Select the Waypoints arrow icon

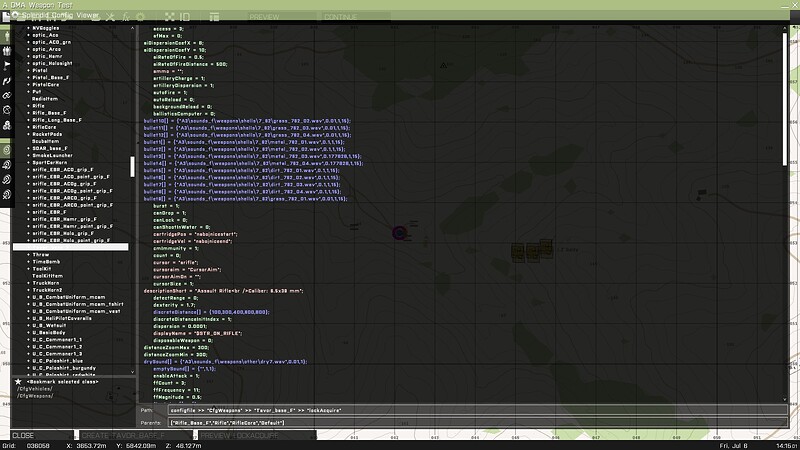click(7, 79)
